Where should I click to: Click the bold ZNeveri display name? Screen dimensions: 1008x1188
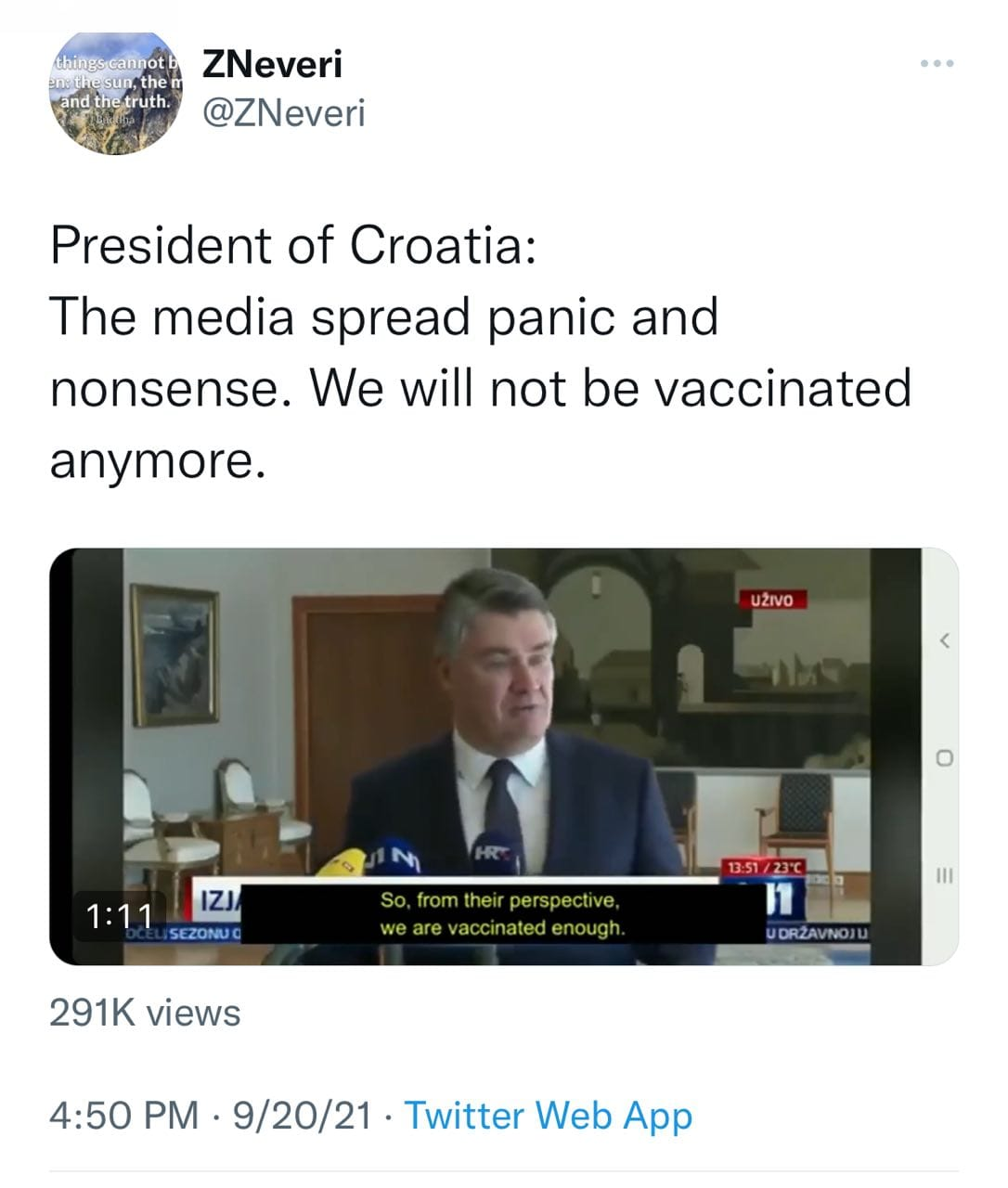272,64
